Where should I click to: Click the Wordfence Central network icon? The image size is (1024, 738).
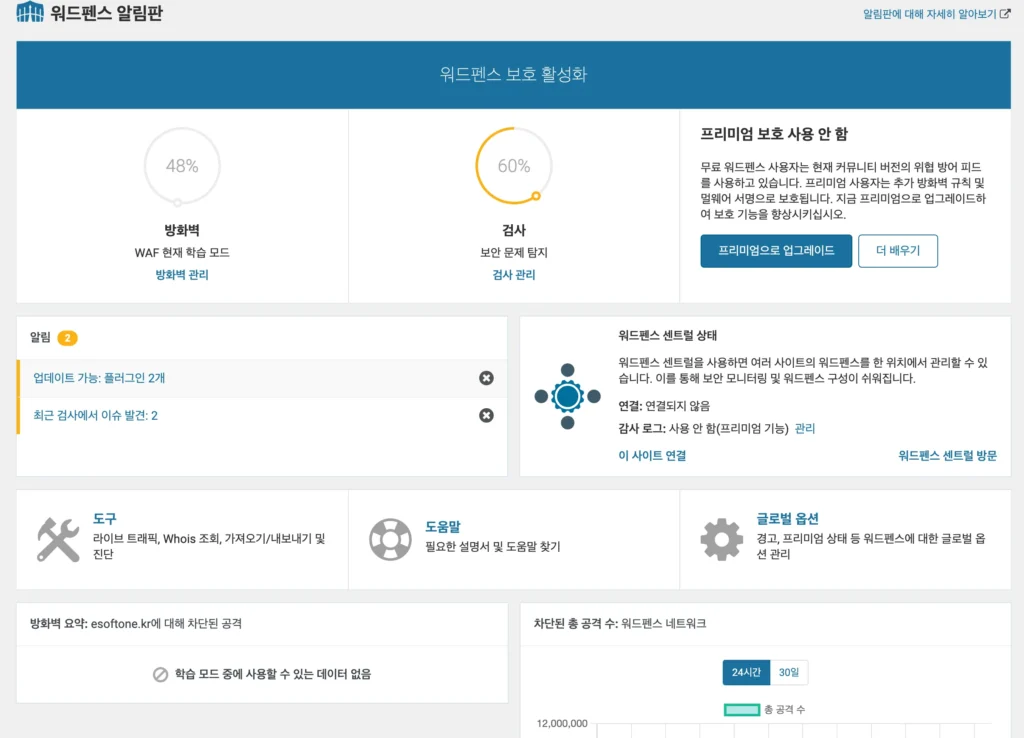point(567,396)
